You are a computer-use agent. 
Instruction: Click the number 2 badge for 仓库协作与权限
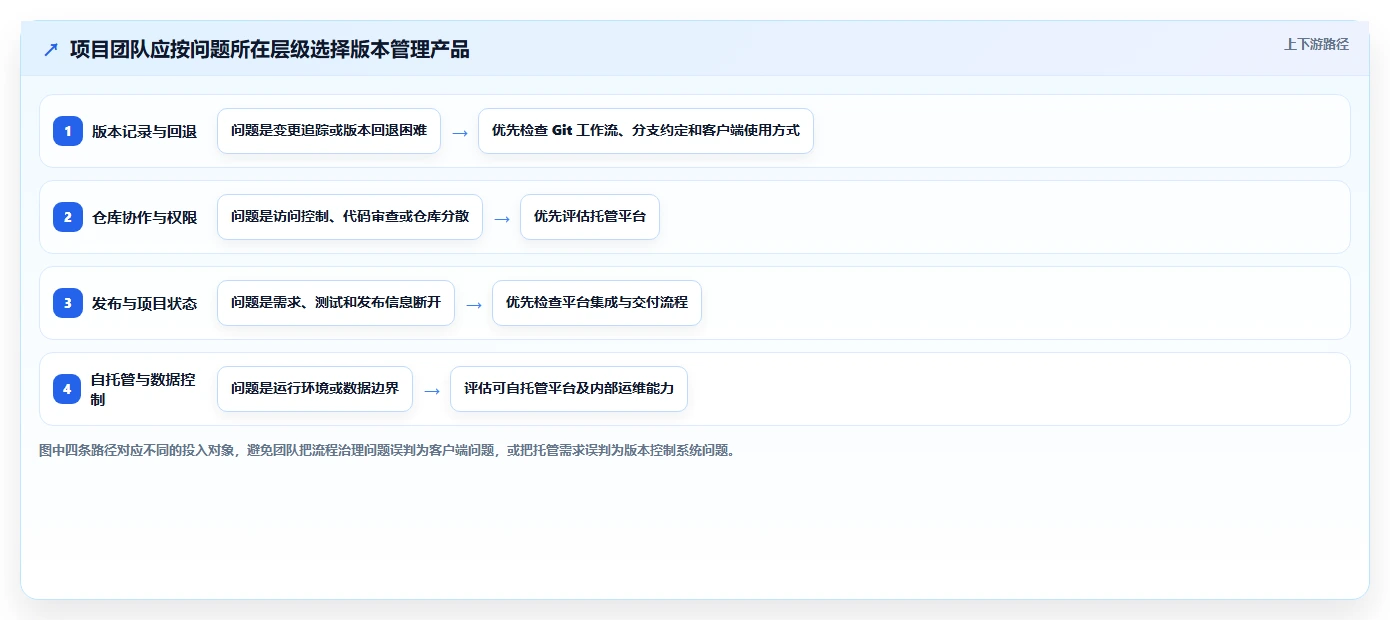click(x=68, y=217)
